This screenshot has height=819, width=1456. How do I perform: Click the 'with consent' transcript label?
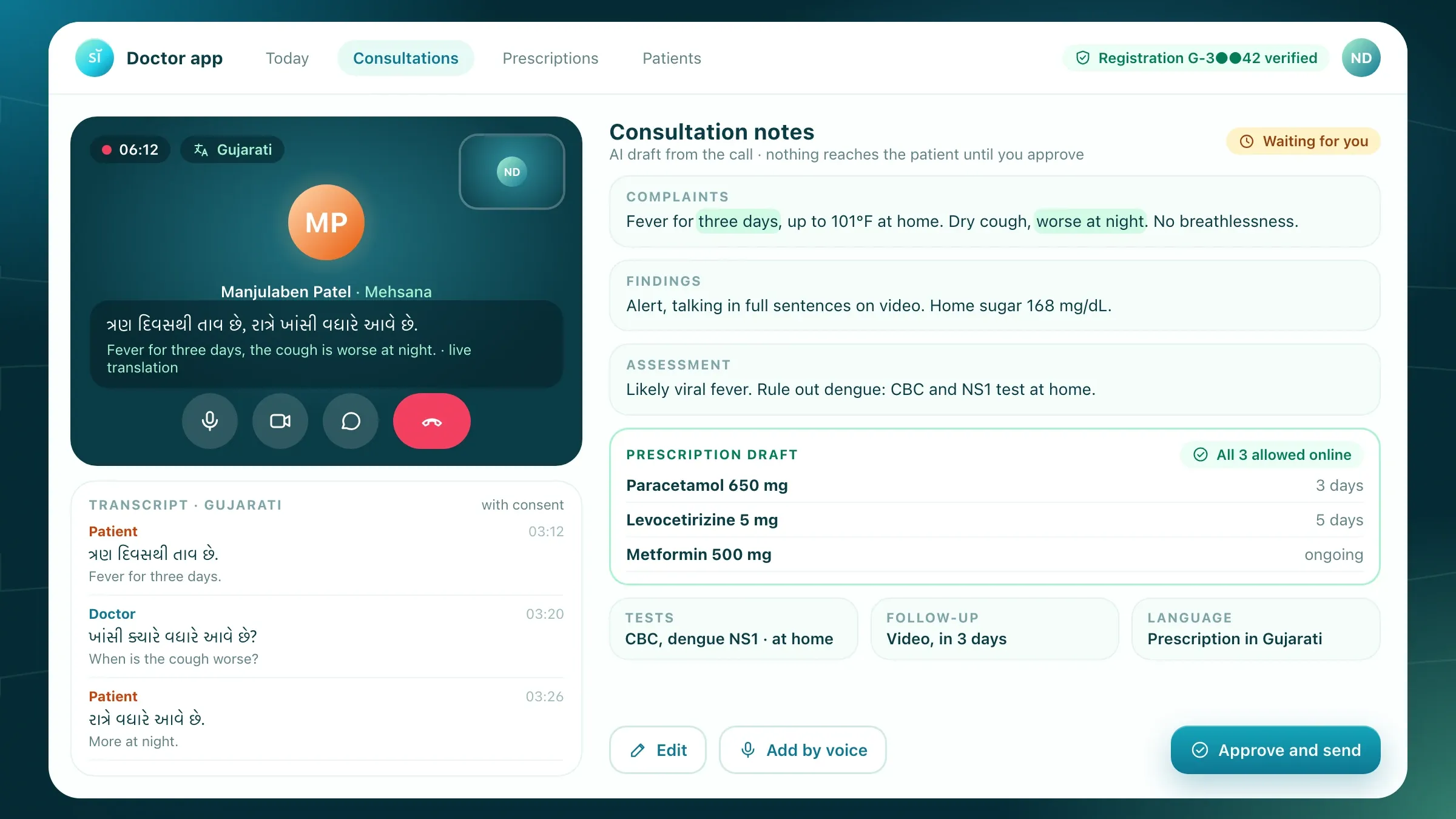point(522,505)
